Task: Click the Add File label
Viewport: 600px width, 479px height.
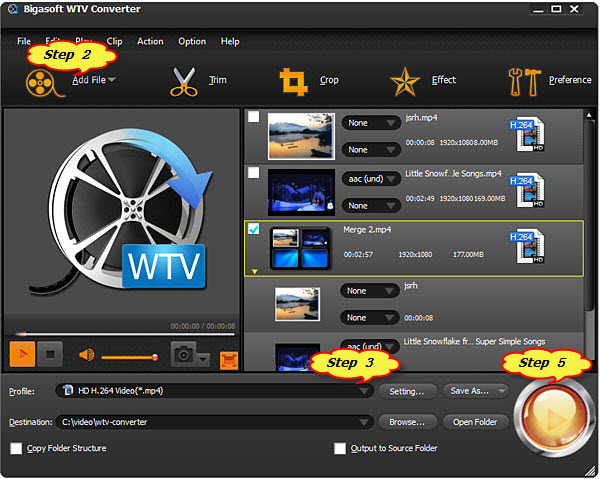Action: [x=89, y=80]
